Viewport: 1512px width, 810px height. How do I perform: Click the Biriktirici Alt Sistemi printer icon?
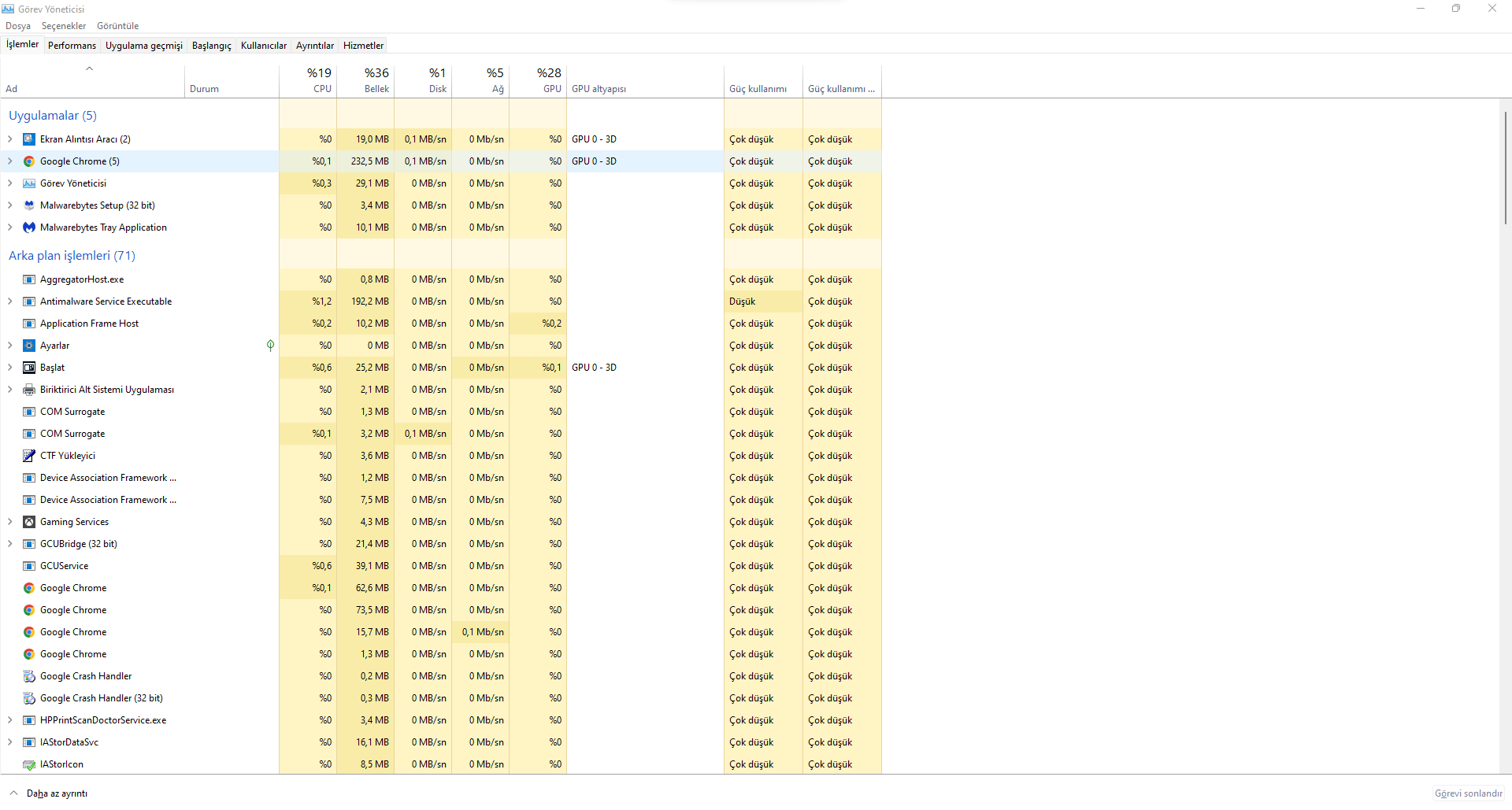pos(29,390)
